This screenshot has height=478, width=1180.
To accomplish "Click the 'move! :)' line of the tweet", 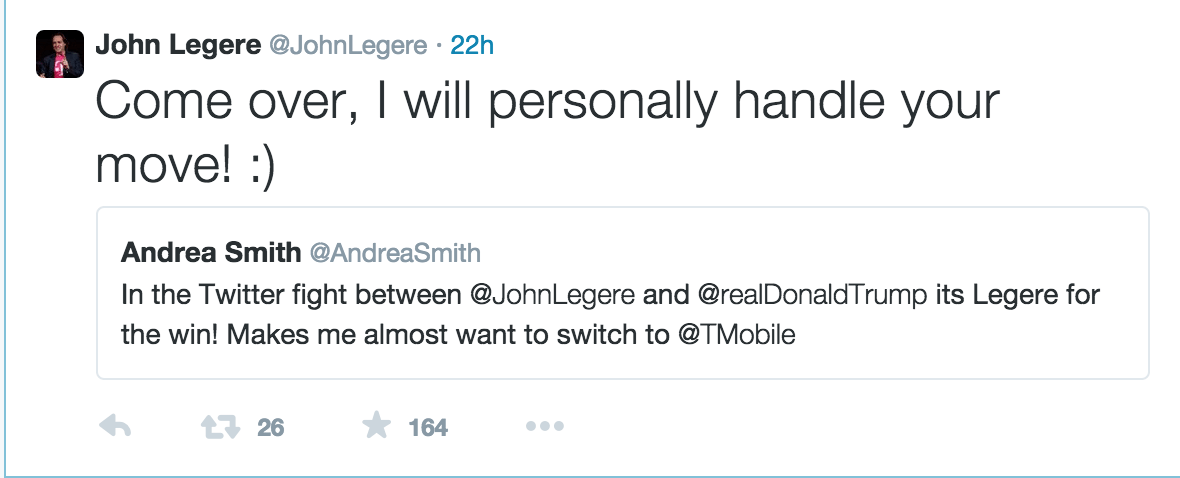I will (x=185, y=166).
